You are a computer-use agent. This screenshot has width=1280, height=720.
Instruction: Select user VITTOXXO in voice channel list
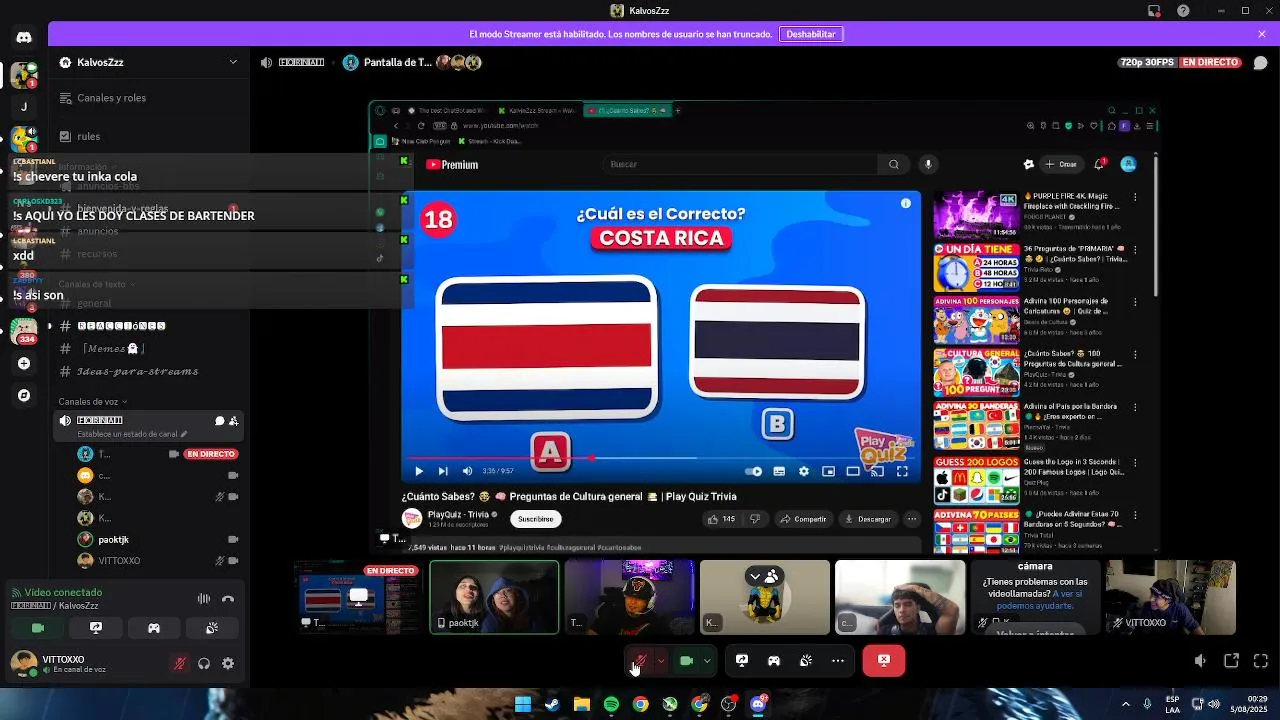pyautogui.click(x=148, y=561)
